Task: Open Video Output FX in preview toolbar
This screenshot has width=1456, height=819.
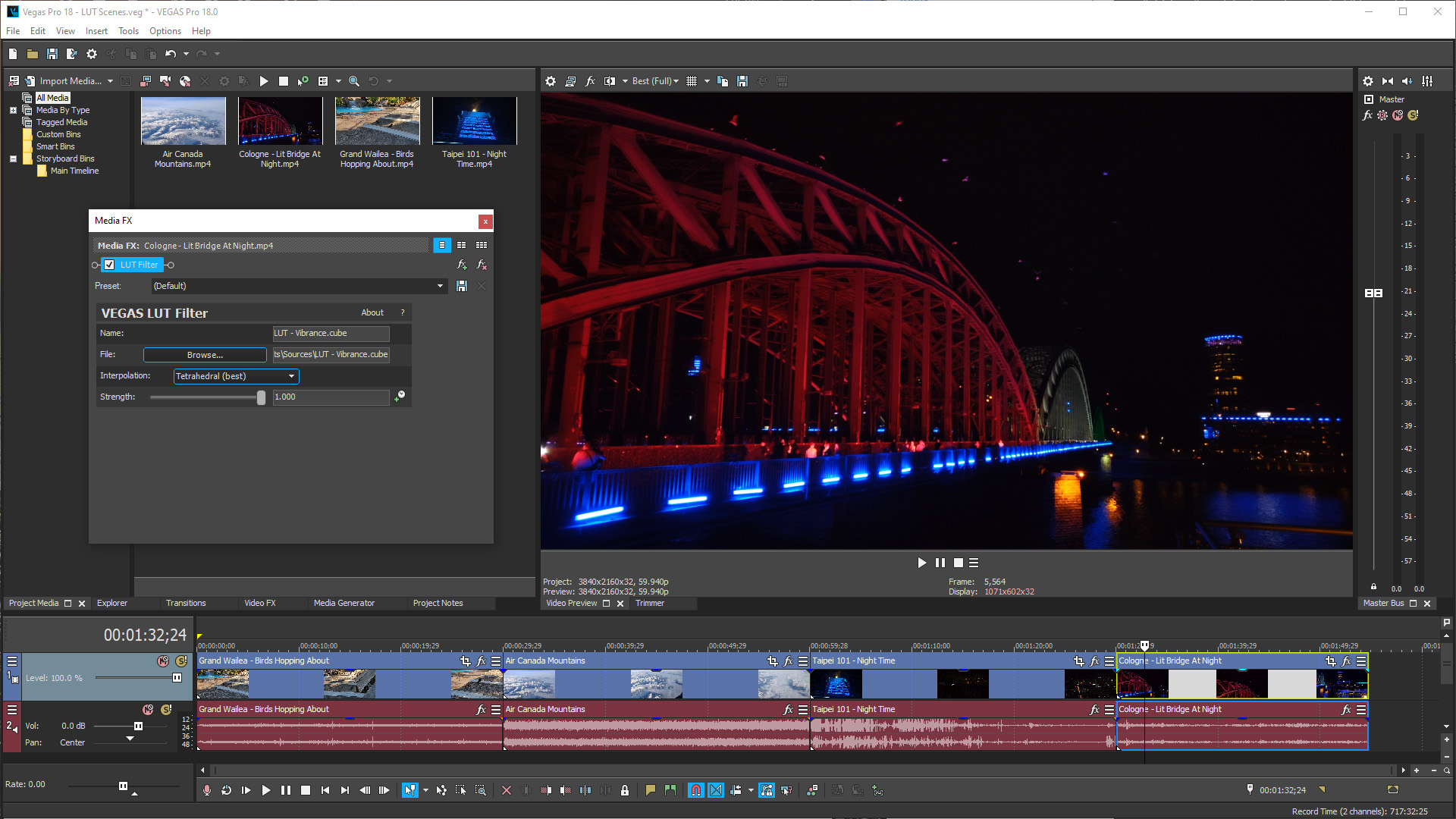Action: [x=590, y=81]
